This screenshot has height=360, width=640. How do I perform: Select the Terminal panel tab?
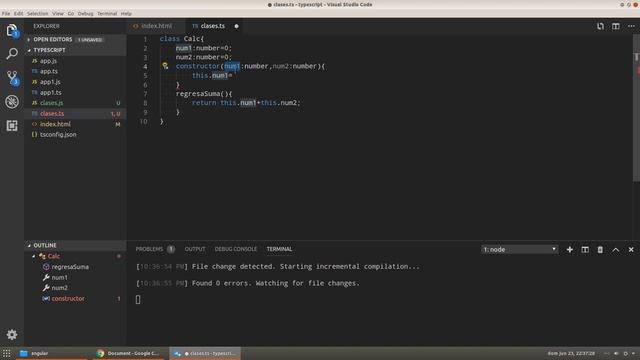[x=279, y=249]
